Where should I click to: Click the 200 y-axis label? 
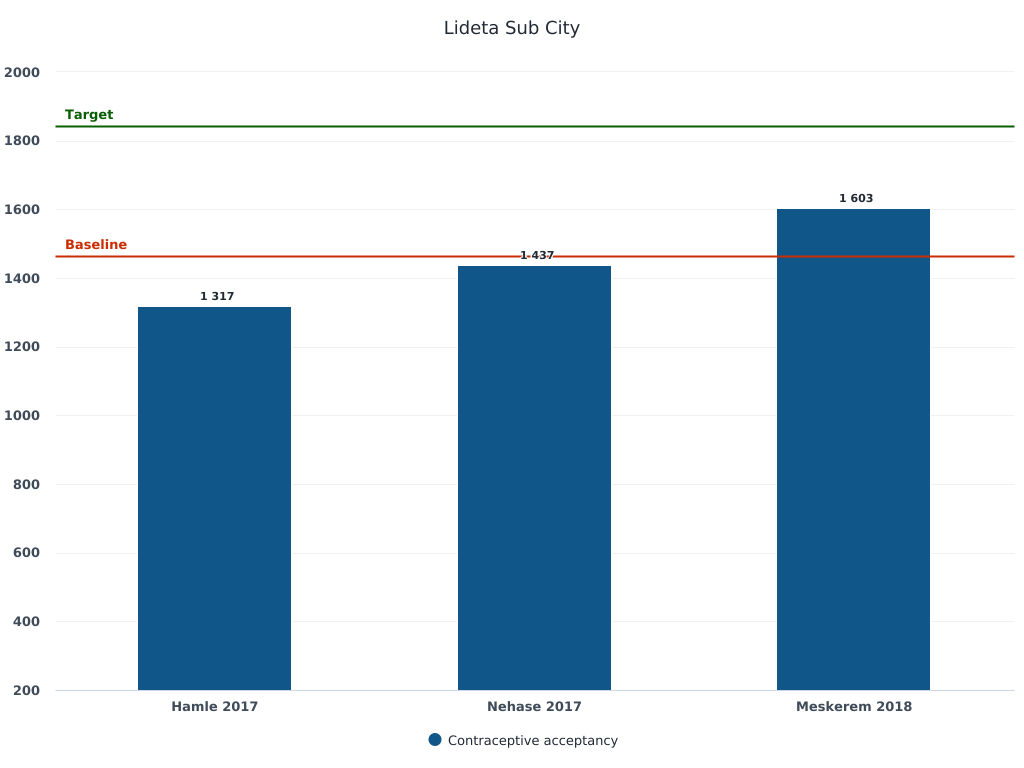[x=26, y=690]
